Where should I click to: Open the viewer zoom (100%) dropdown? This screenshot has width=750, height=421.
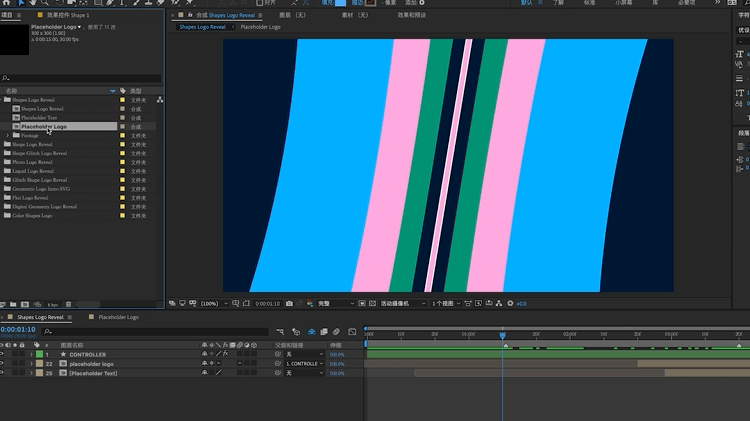click(211, 303)
